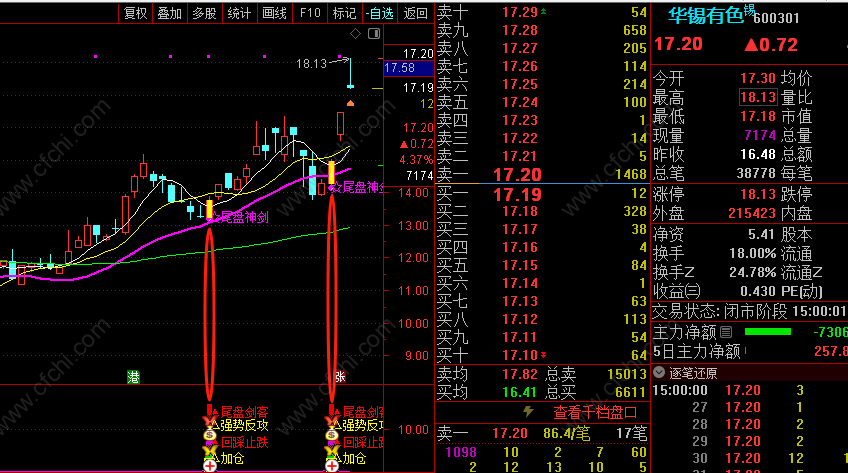Click the 5日主力净额 value 257.8
The width and height of the screenshot is (848, 473).
[x=831, y=351]
